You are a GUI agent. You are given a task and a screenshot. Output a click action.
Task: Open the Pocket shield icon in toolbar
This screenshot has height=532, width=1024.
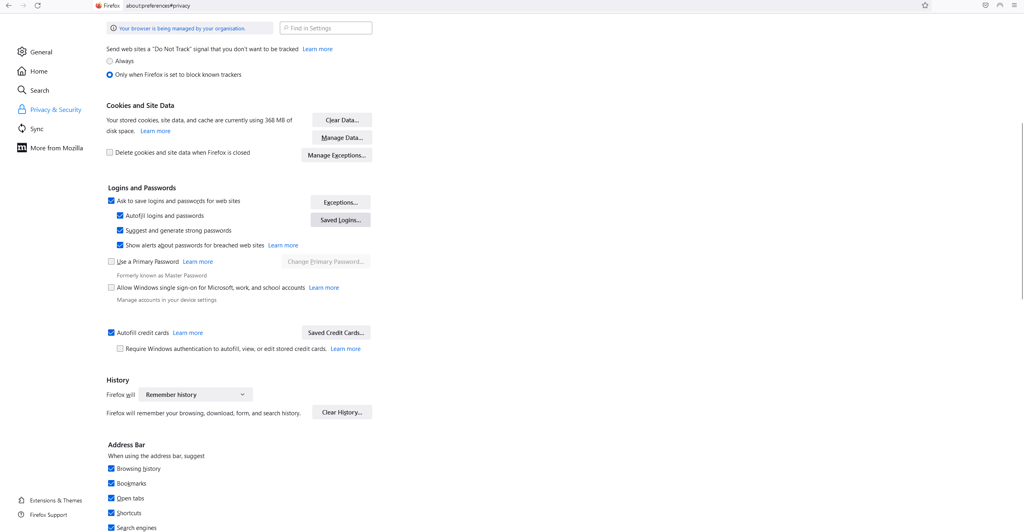click(985, 5)
